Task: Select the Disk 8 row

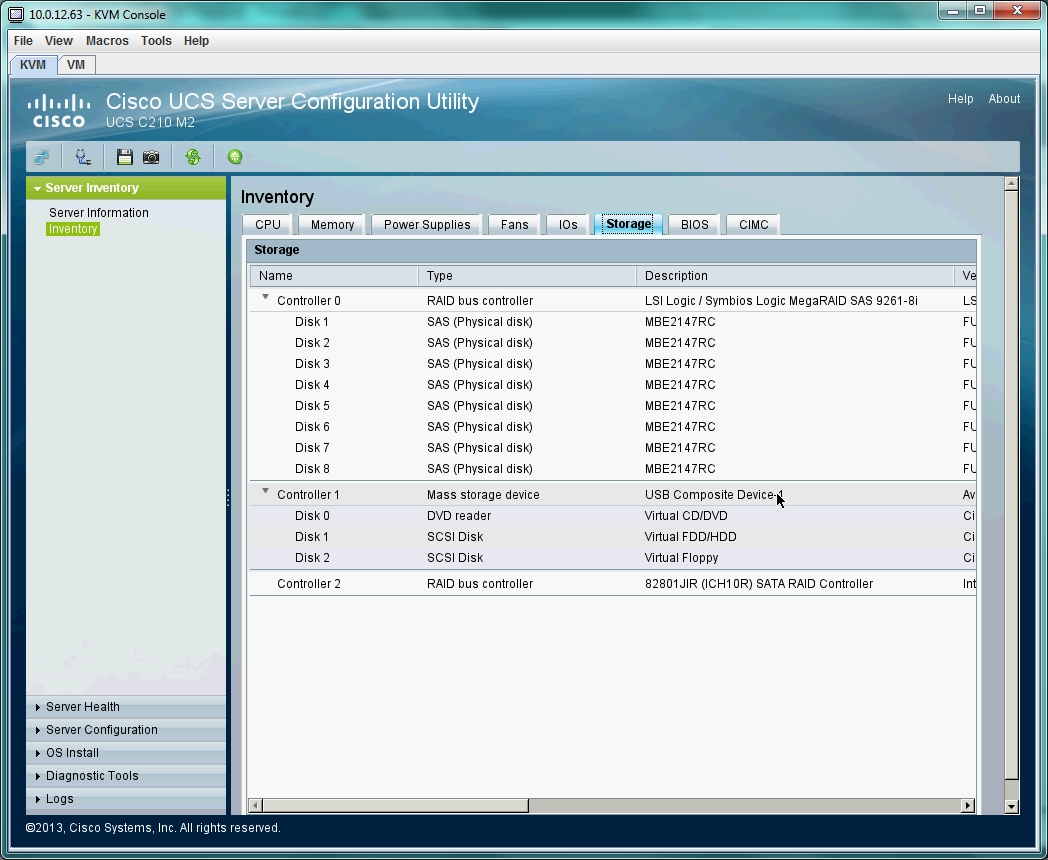Action: (613, 468)
